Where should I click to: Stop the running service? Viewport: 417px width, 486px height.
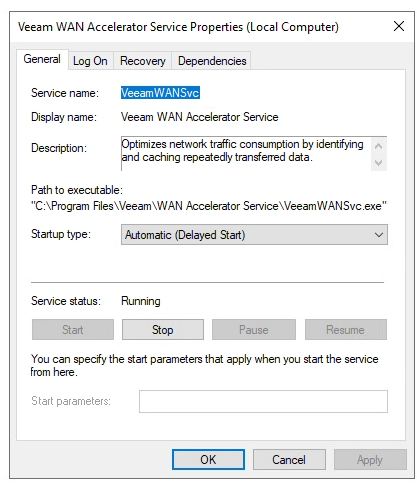tap(163, 330)
